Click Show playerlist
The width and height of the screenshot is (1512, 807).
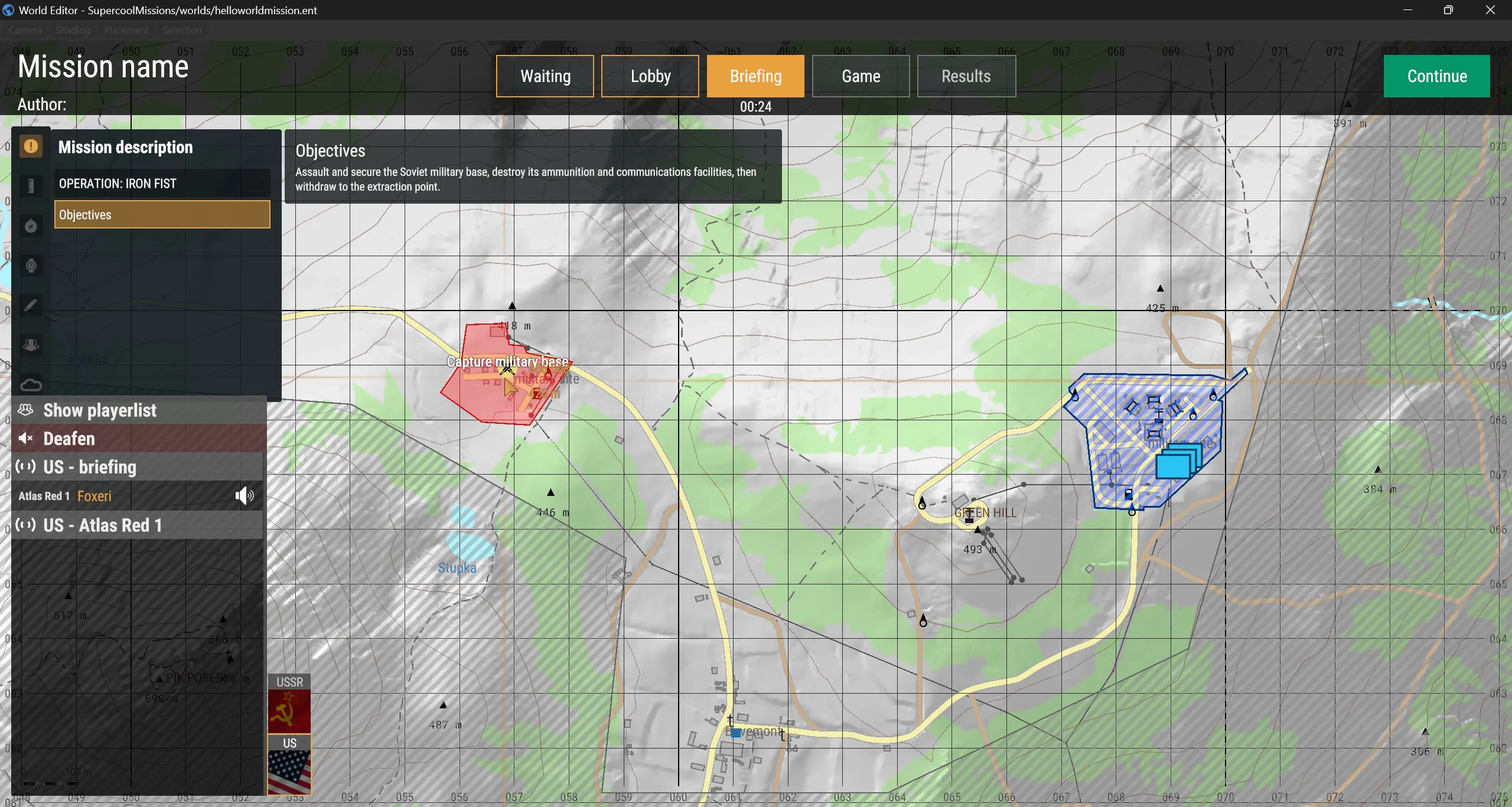pyautogui.click(x=139, y=410)
